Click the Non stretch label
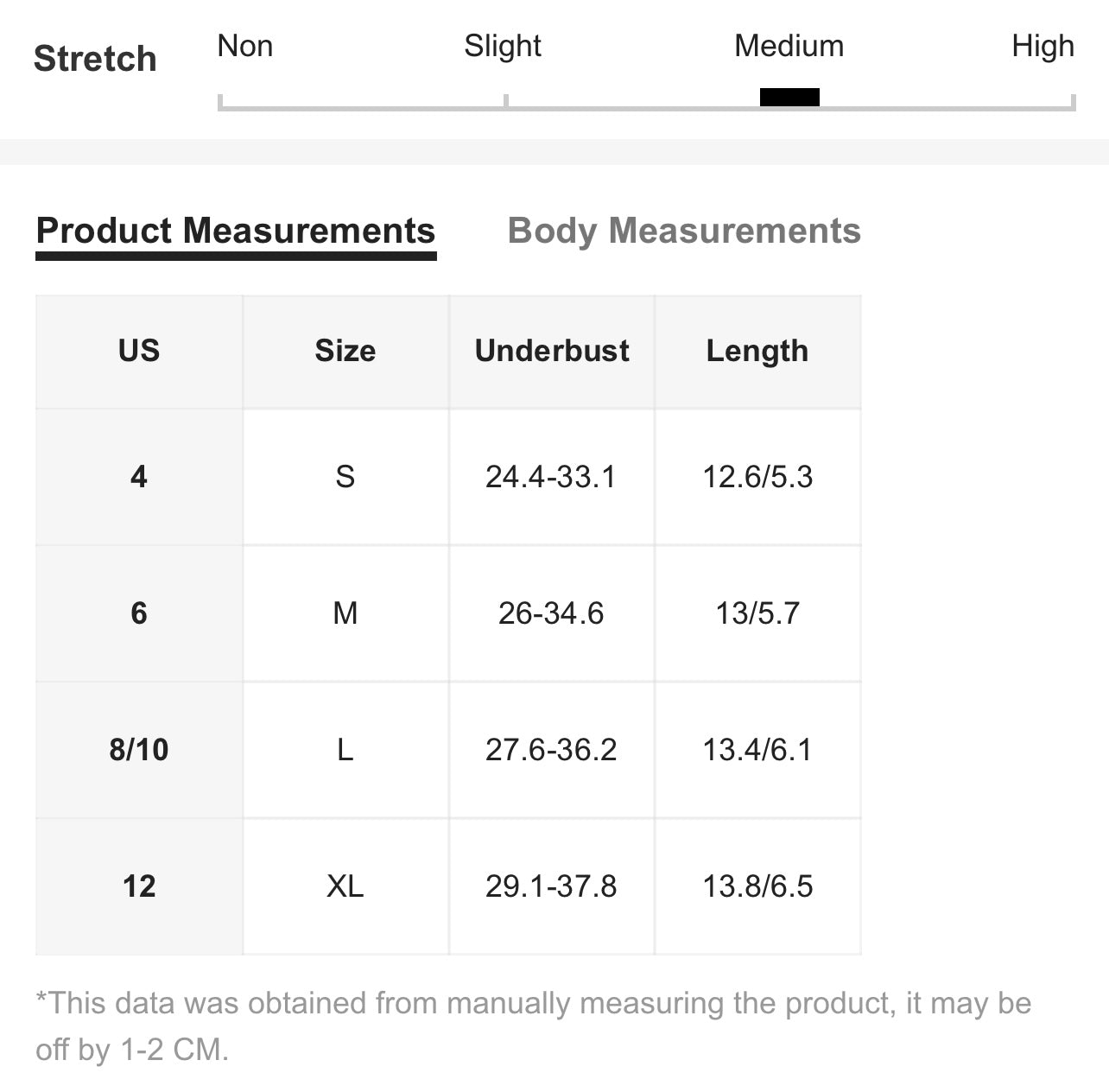The height and width of the screenshot is (1092, 1109). click(245, 46)
